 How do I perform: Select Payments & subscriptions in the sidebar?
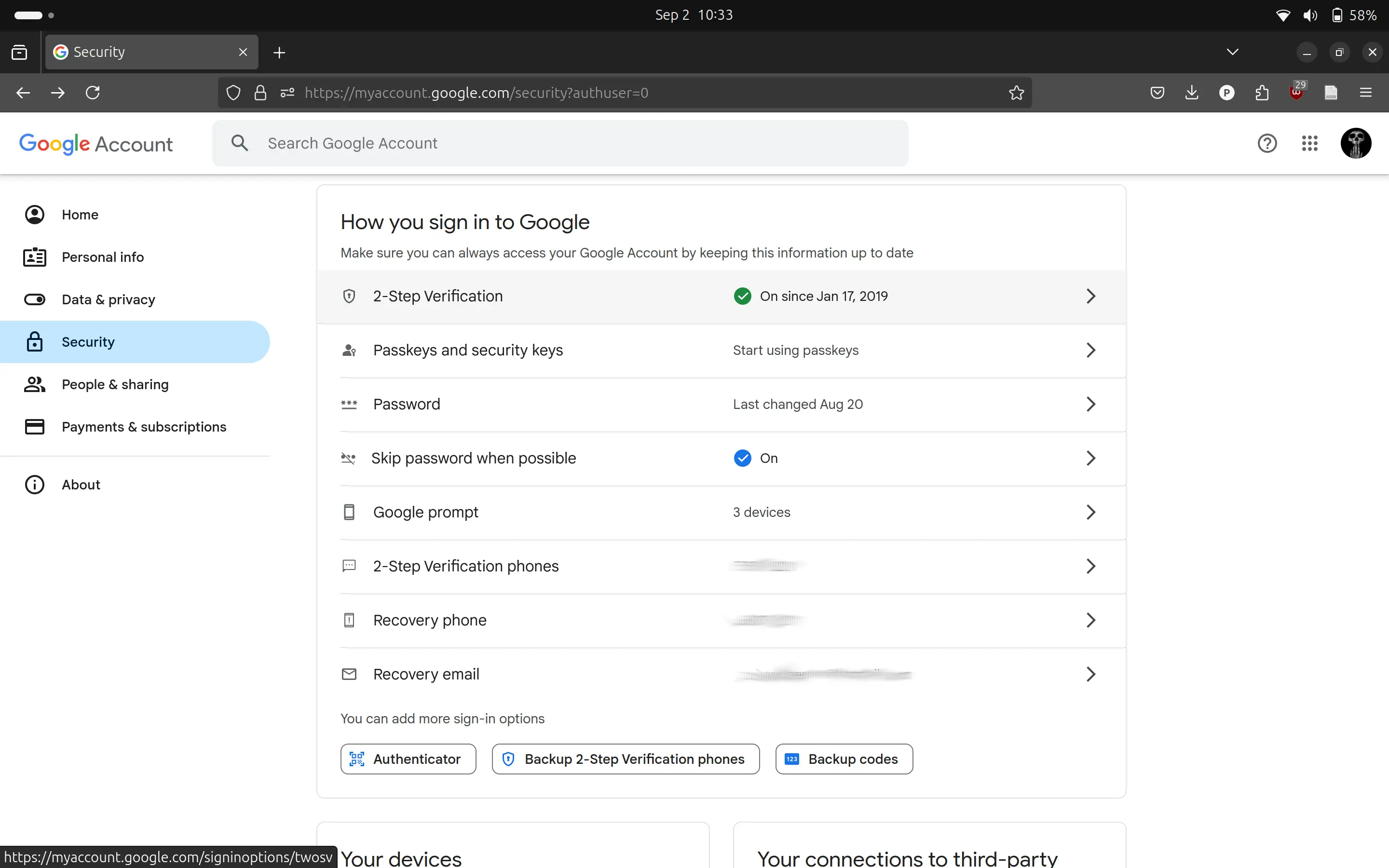click(144, 427)
